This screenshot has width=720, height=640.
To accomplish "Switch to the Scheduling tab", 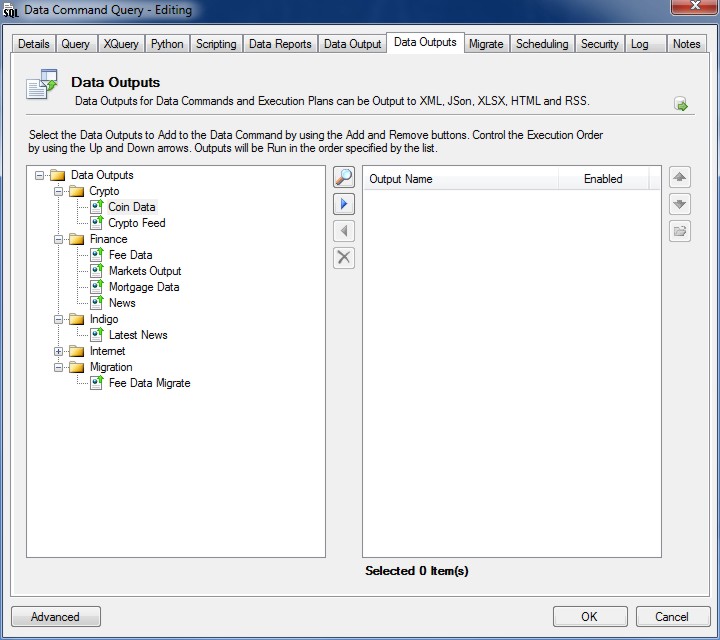I will point(542,44).
